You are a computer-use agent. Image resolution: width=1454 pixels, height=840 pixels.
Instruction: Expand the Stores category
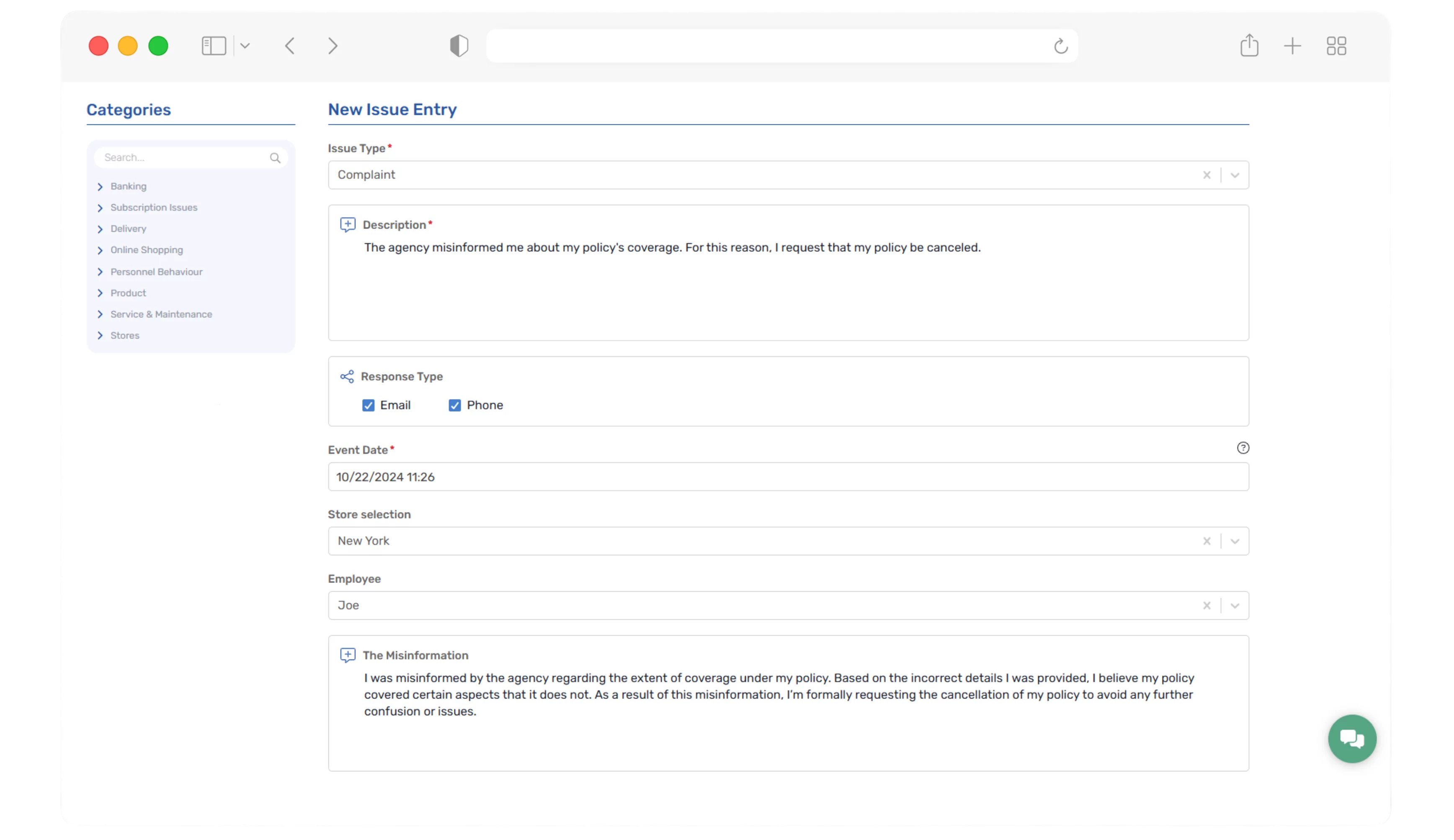pyautogui.click(x=100, y=336)
